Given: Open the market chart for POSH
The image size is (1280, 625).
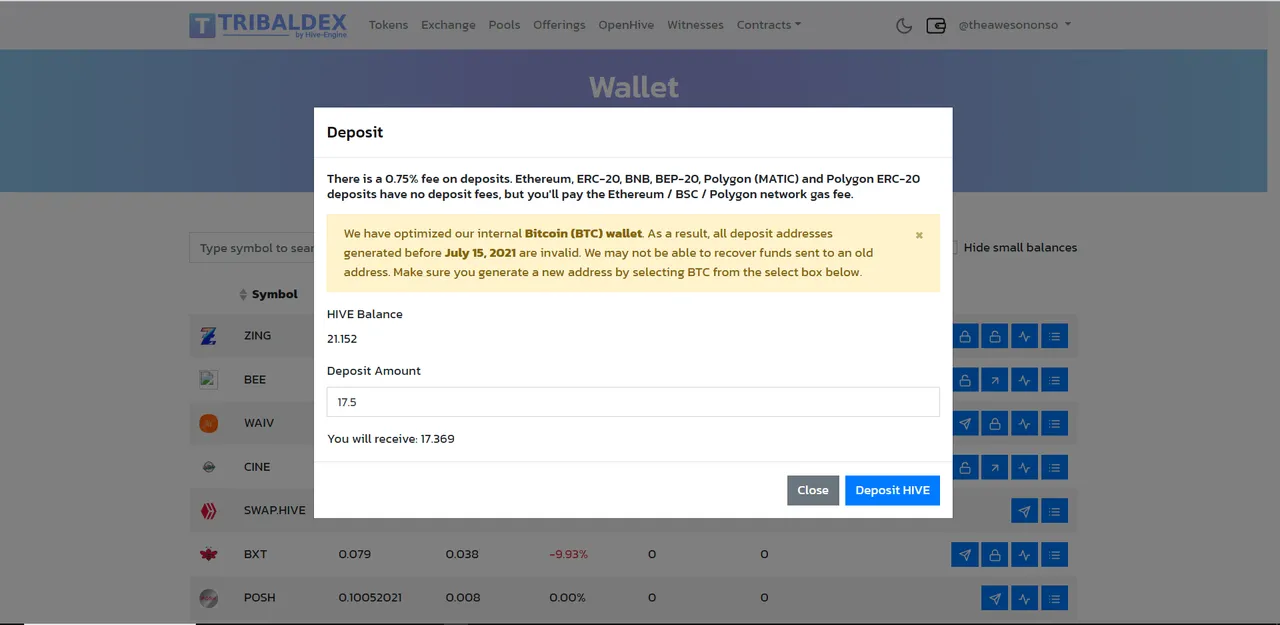Looking at the screenshot, I should point(1024,598).
